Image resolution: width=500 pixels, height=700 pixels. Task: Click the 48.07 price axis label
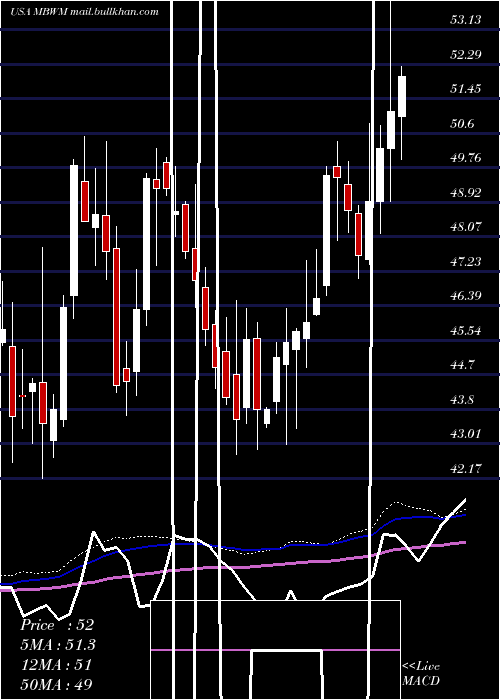[x=466, y=227]
